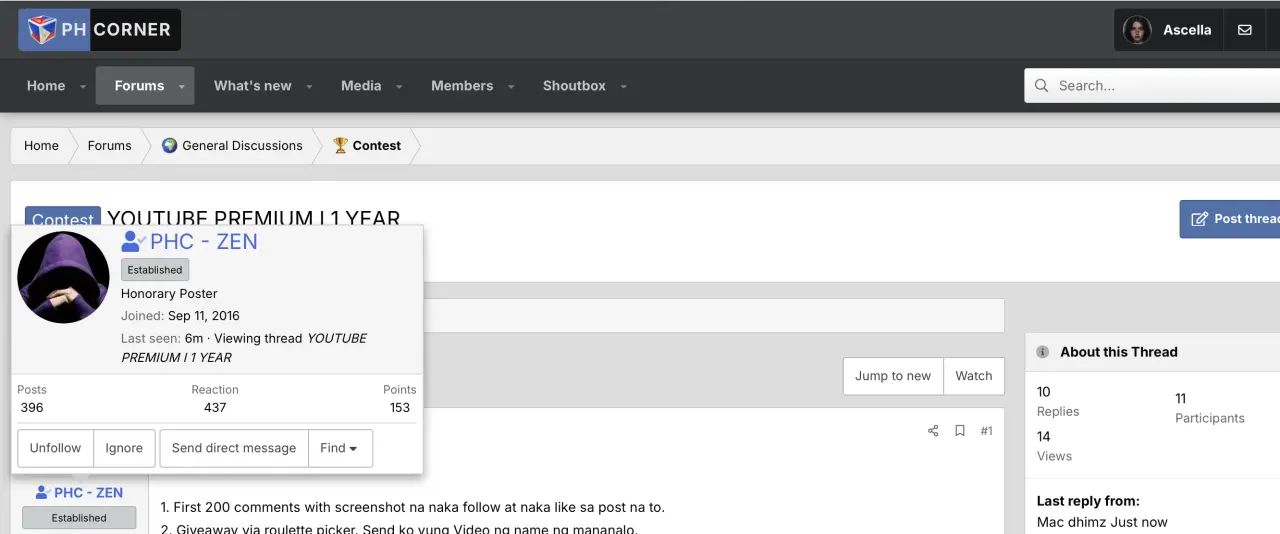Image resolution: width=1280 pixels, height=534 pixels.
Task: Go to Home in navigation bar
Action: [x=46, y=86]
